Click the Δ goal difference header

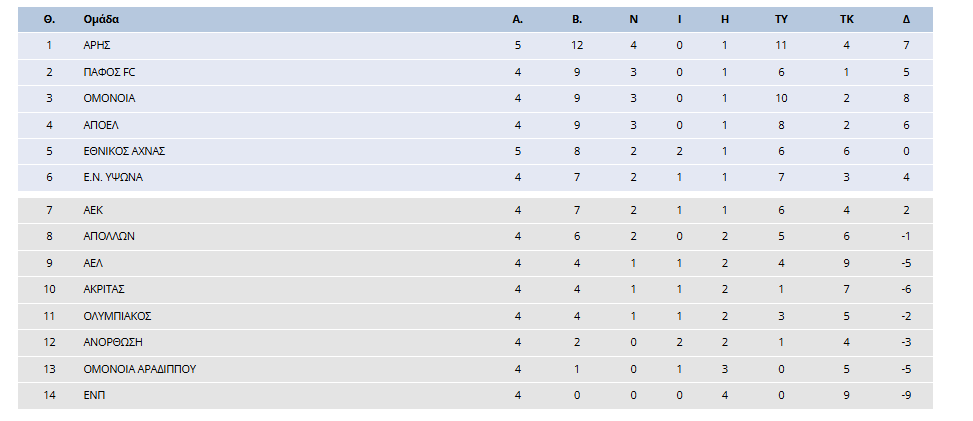coord(907,19)
